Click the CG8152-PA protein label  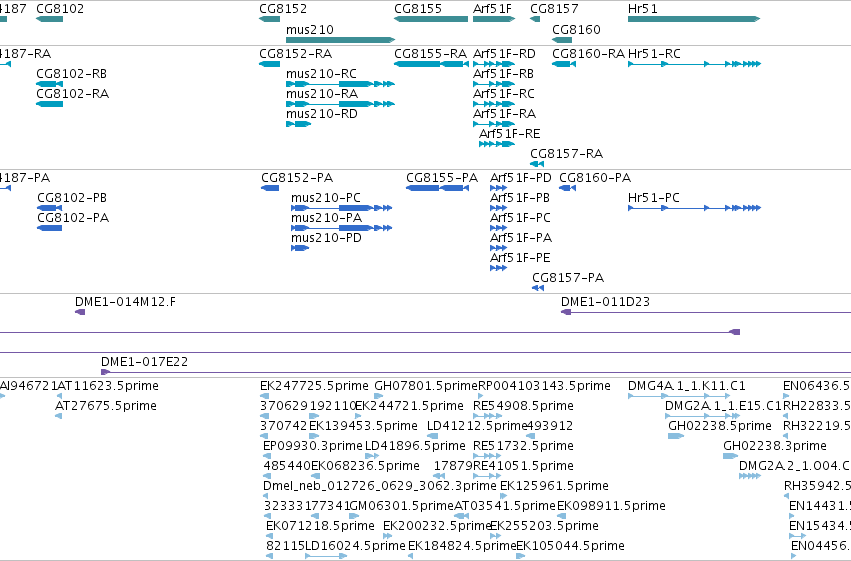point(297,178)
